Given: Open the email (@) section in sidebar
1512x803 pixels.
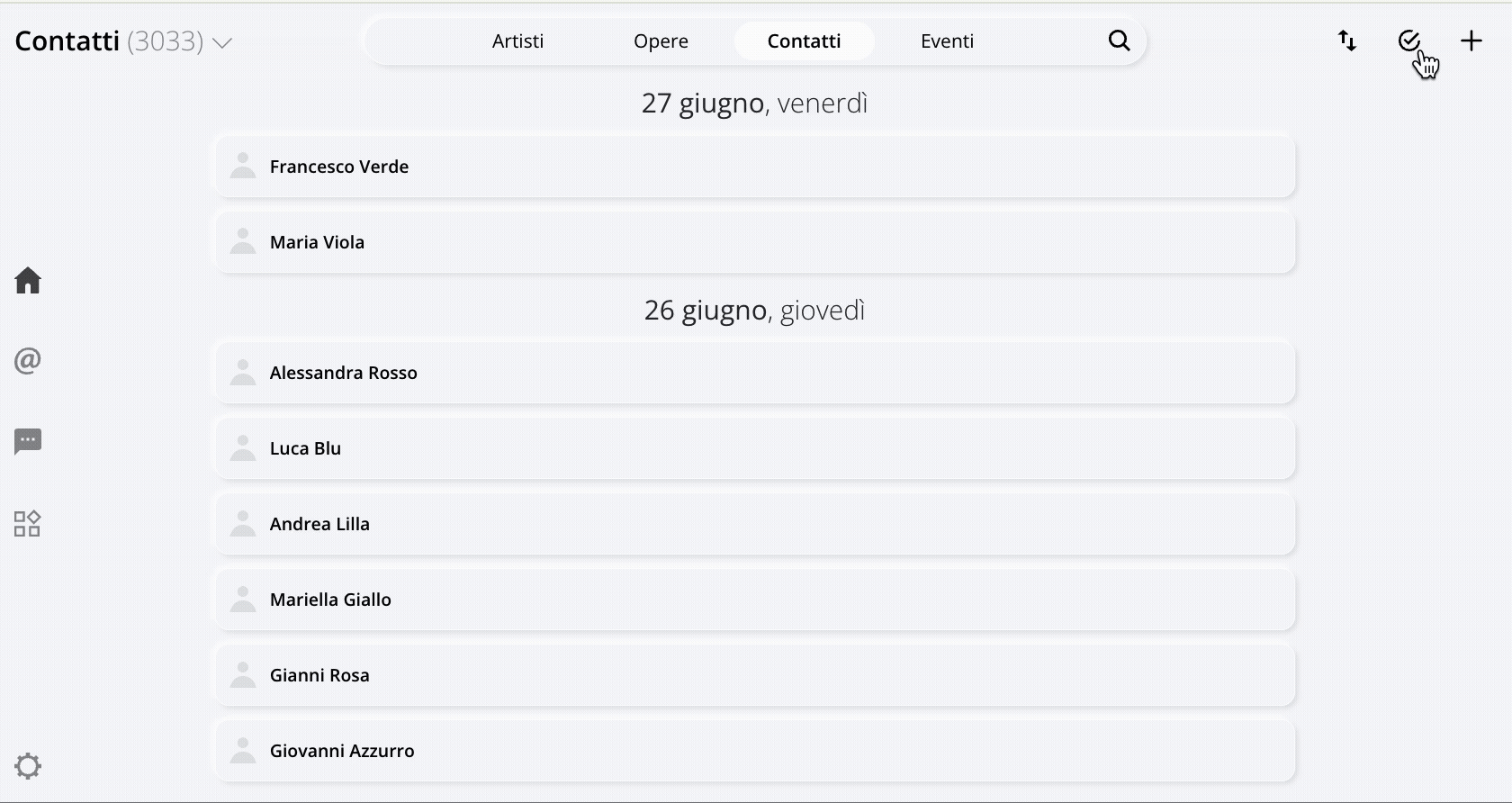Looking at the screenshot, I should click(x=28, y=361).
